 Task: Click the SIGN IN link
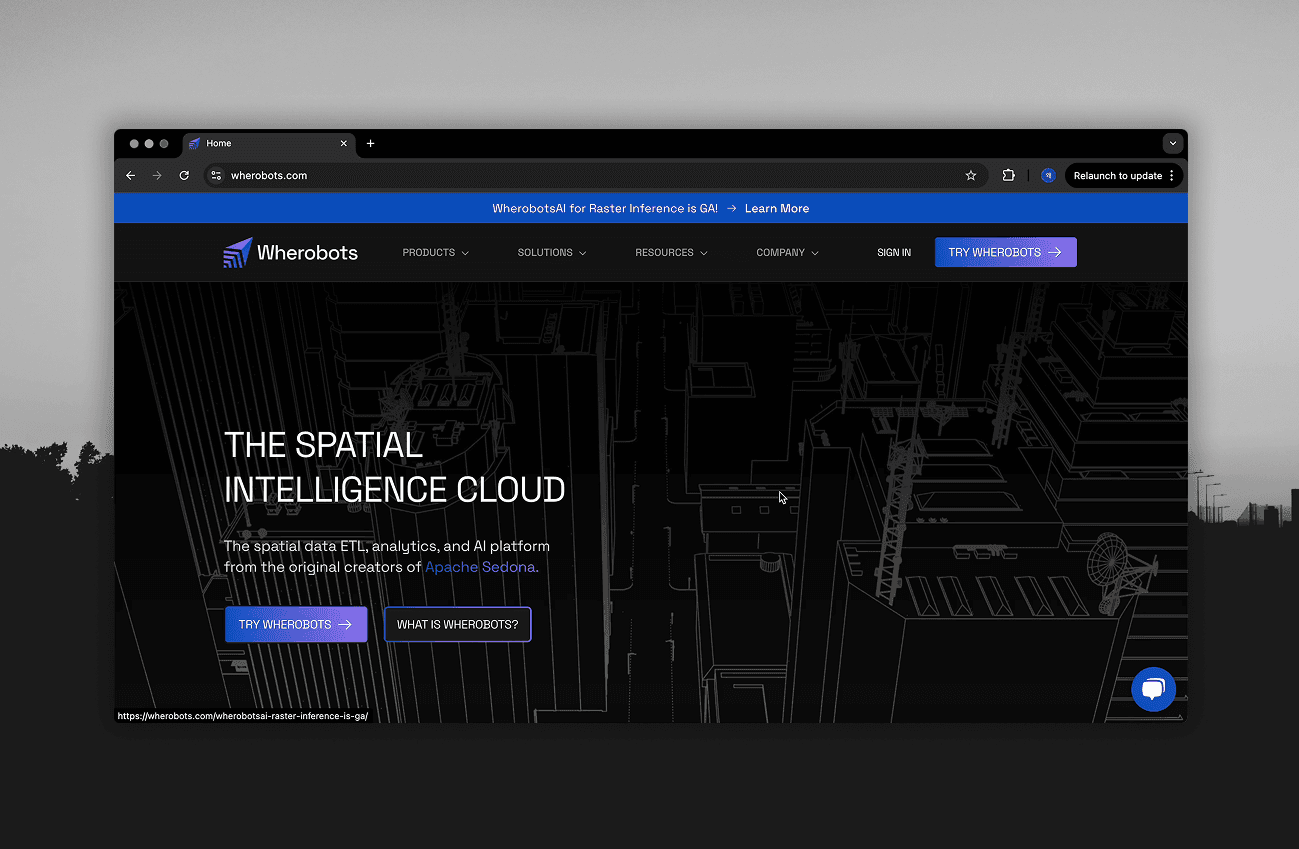click(x=894, y=252)
